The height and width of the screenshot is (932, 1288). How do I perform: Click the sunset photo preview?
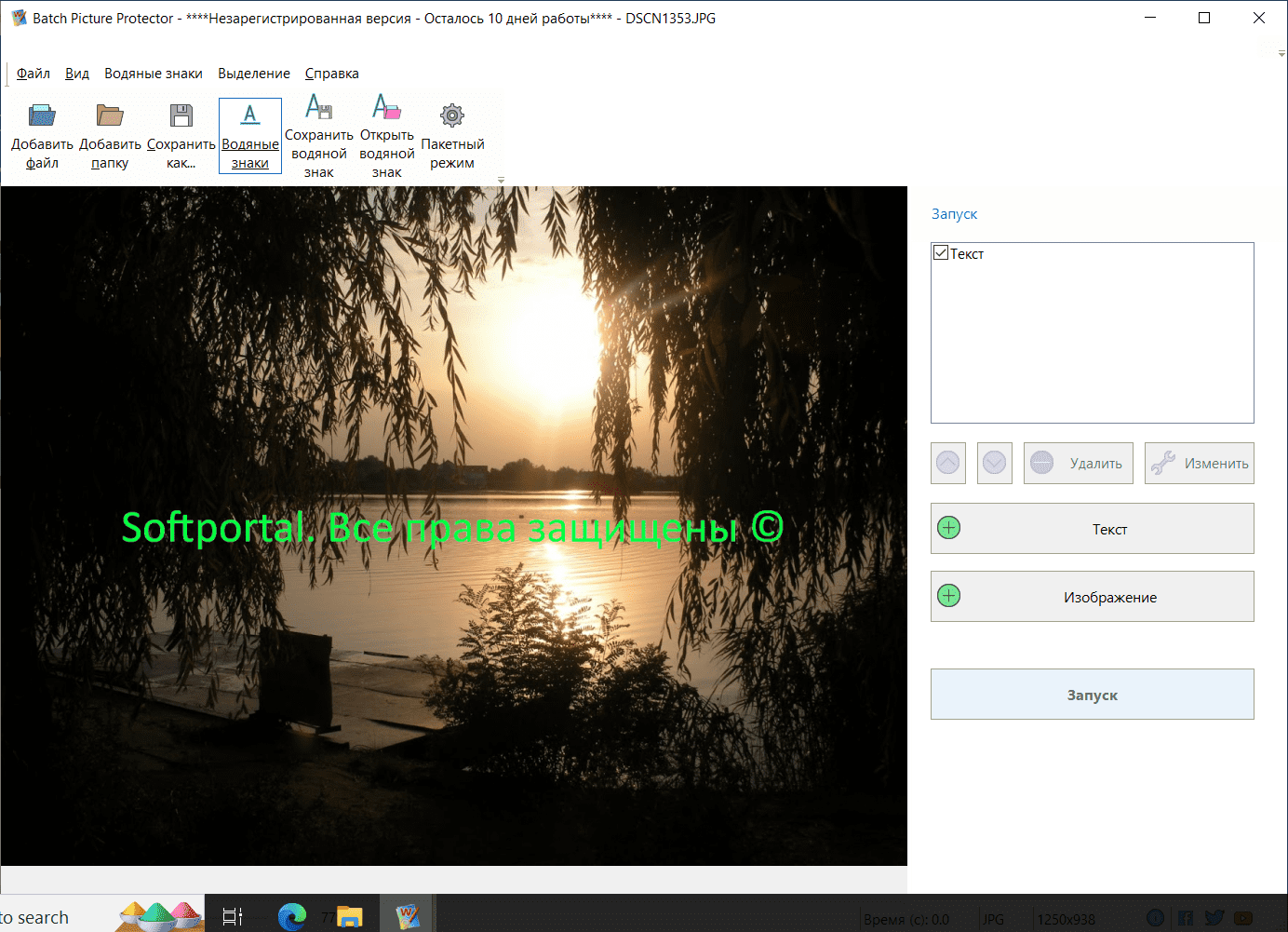tap(454, 526)
